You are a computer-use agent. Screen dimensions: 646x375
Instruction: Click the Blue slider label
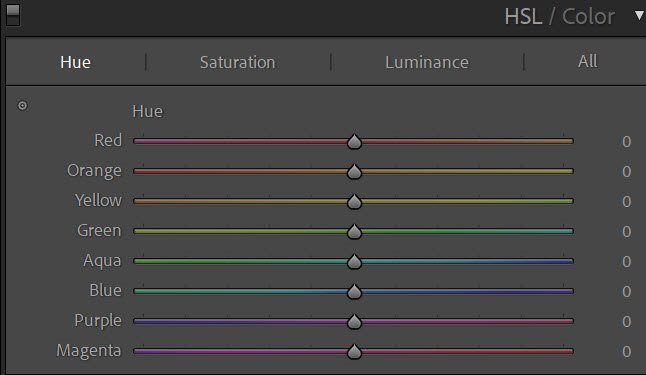point(105,290)
